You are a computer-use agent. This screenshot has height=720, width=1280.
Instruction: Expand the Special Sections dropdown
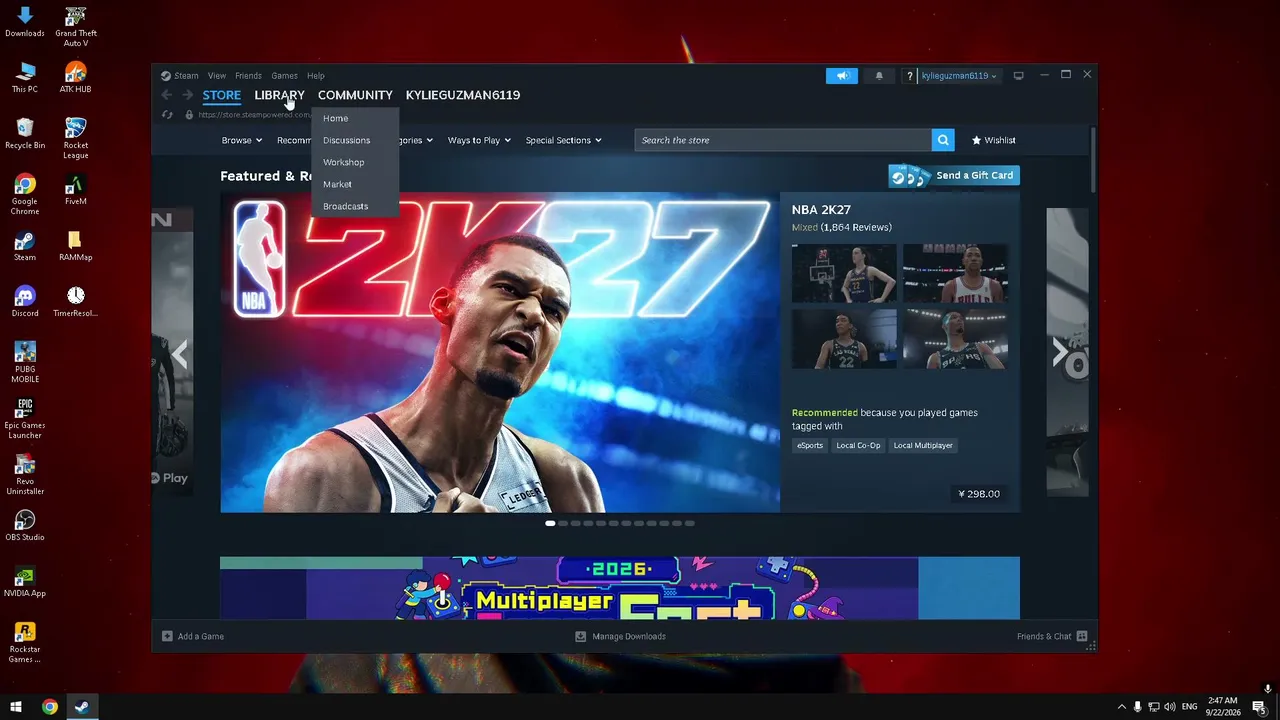[x=564, y=140]
